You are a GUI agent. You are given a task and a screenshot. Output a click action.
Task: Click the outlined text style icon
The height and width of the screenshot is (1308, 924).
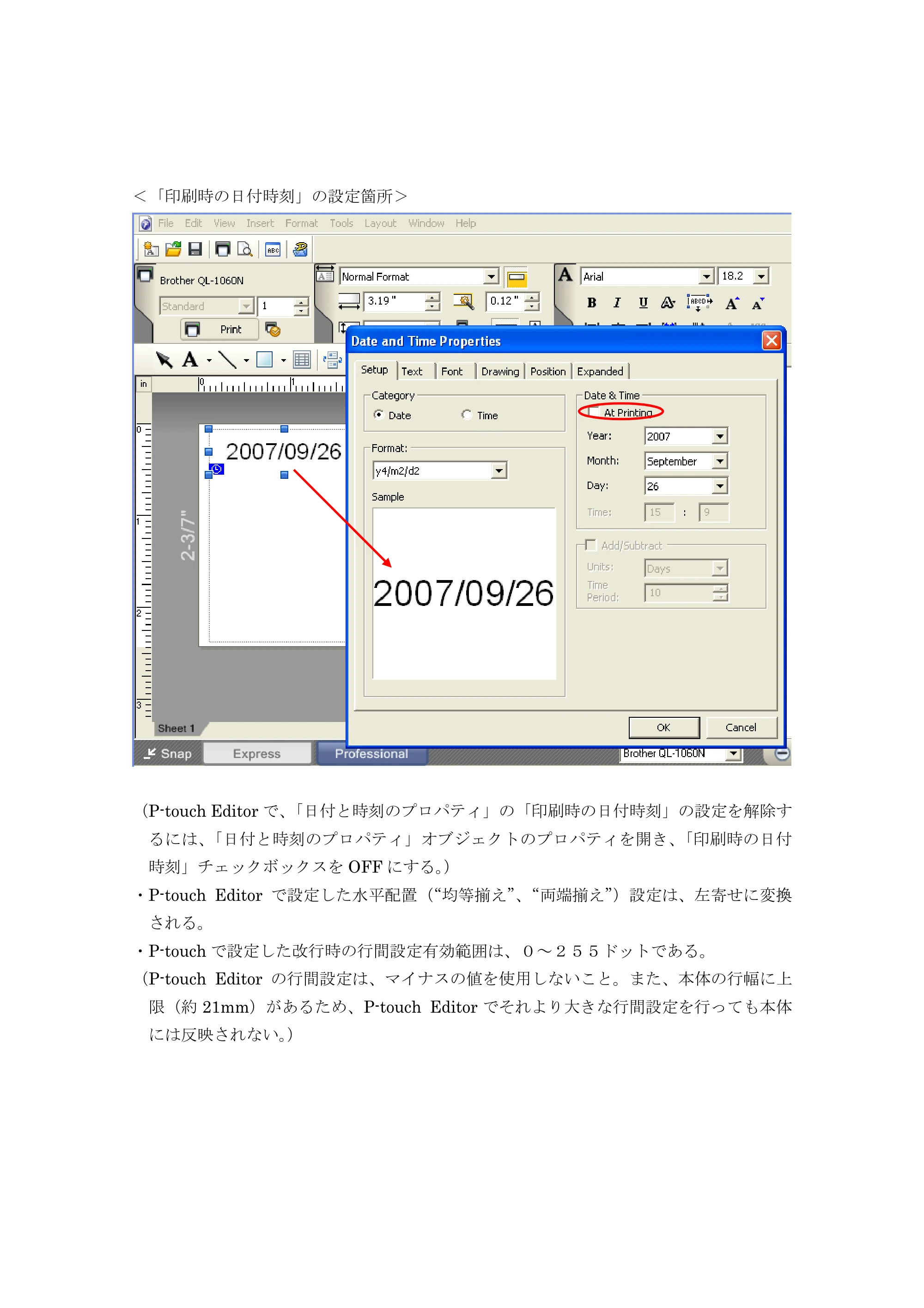[x=668, y=303]
